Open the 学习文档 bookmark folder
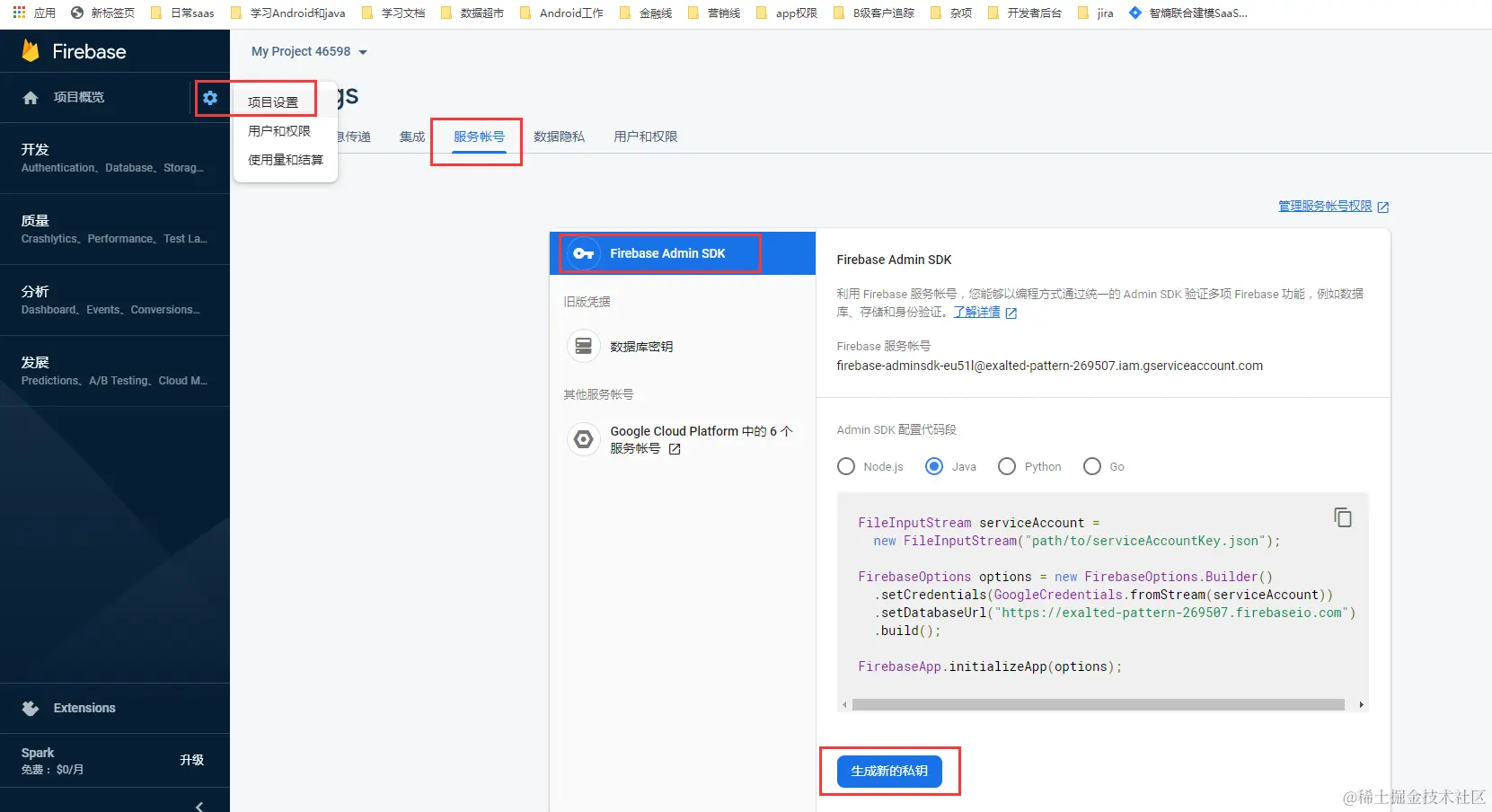The height and width of the screenshot is (812, 1492). [x=393, y=13]
